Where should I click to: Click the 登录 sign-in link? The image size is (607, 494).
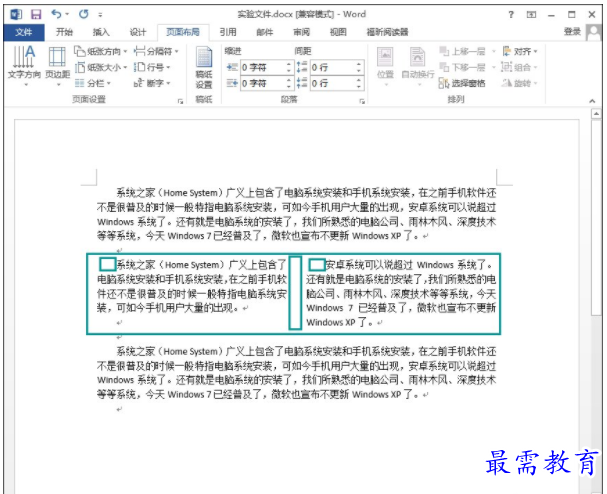[572, 32]
